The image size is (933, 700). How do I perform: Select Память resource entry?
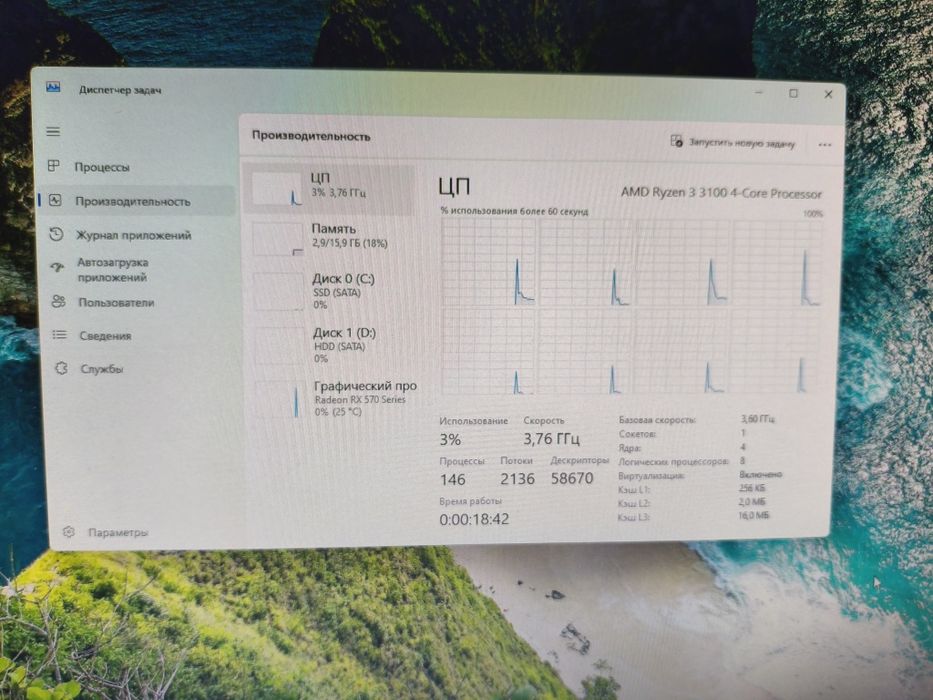tap(331, 238)
